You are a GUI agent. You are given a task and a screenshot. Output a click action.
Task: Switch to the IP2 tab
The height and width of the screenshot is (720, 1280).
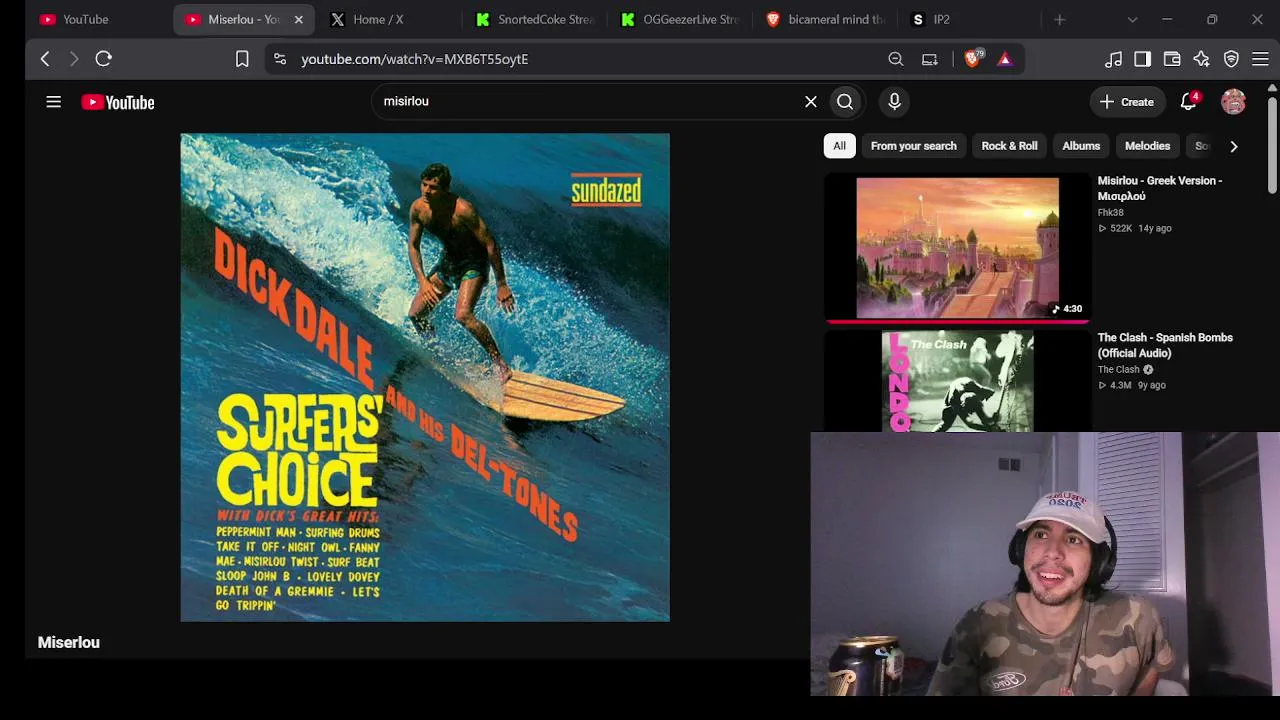point(970,19)
